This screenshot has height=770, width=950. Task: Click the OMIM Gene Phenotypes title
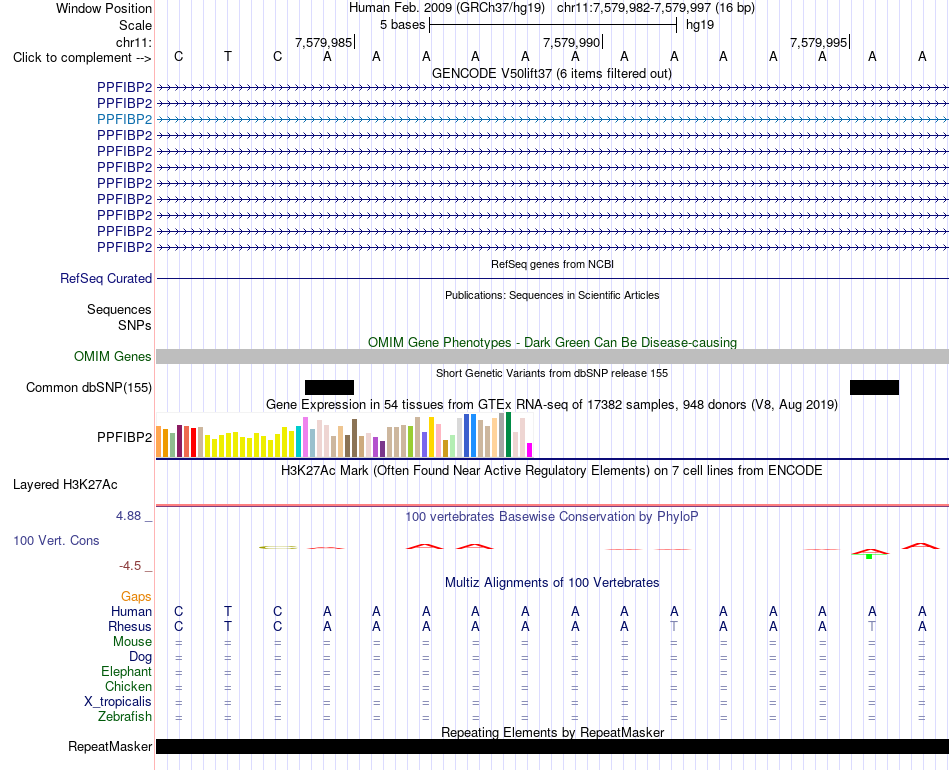point(552,342)
